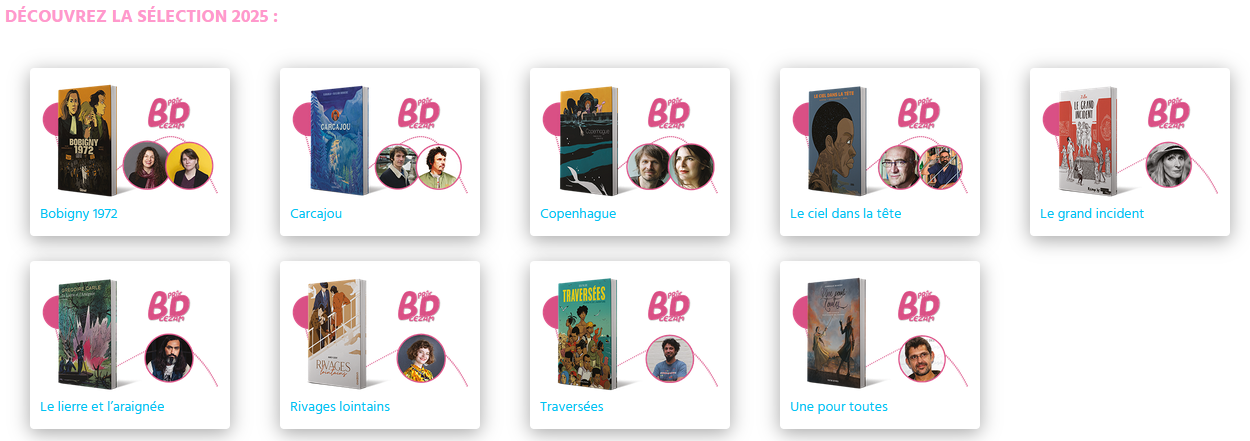Click Prix BD logo on Carcajou card
Image resolution: width=1250 pixels, height=441 pixels.
[421, 114]
